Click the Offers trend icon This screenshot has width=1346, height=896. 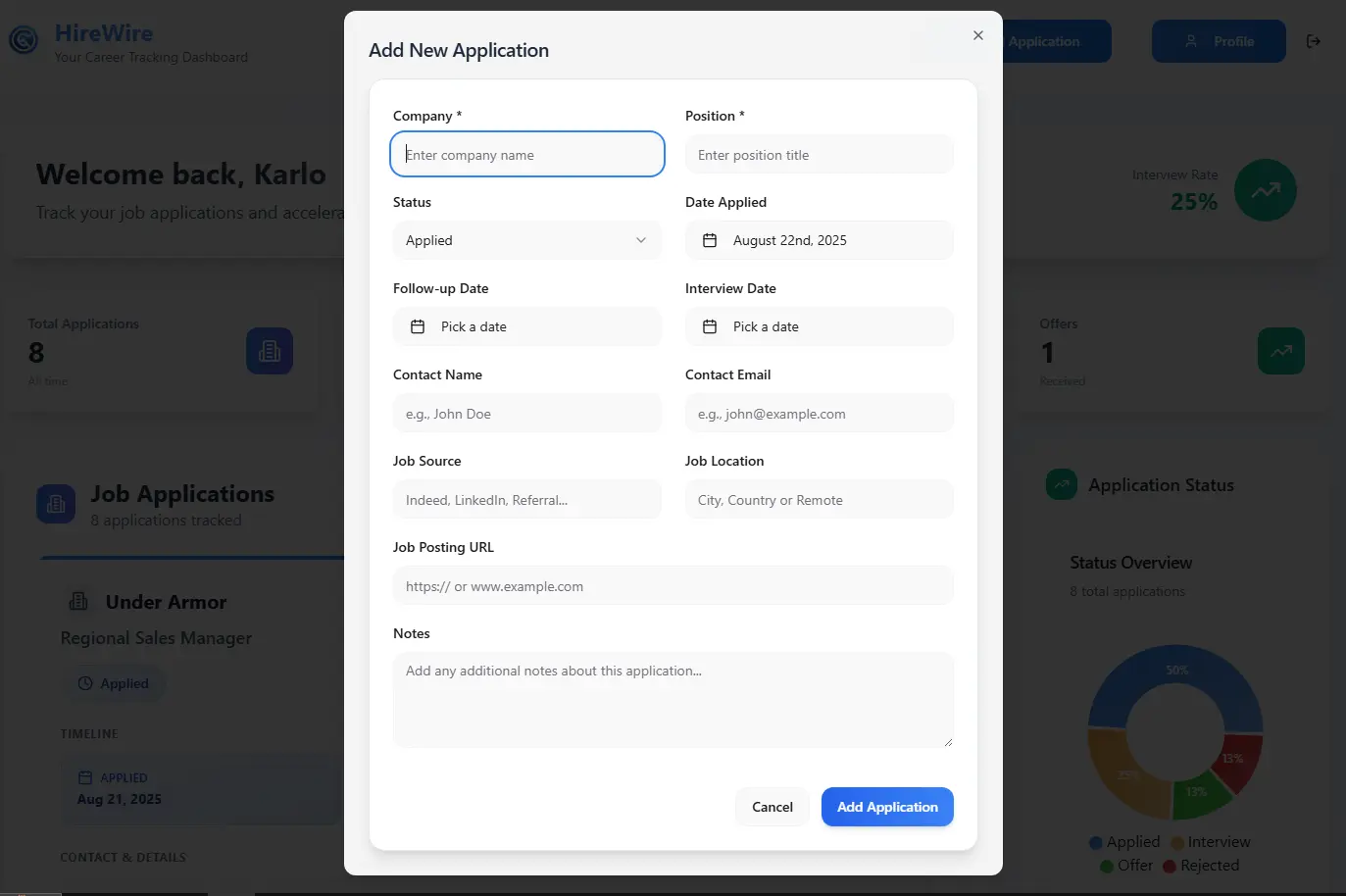1281,351
